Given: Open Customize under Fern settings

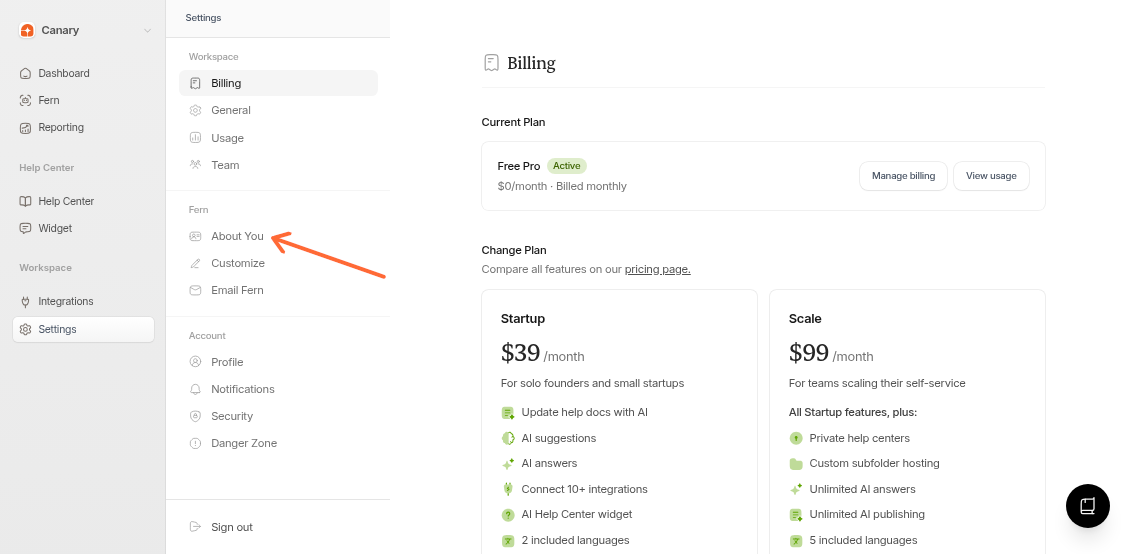Looking at the screenshot, I should pyautogui.click(x=237, y=263).
